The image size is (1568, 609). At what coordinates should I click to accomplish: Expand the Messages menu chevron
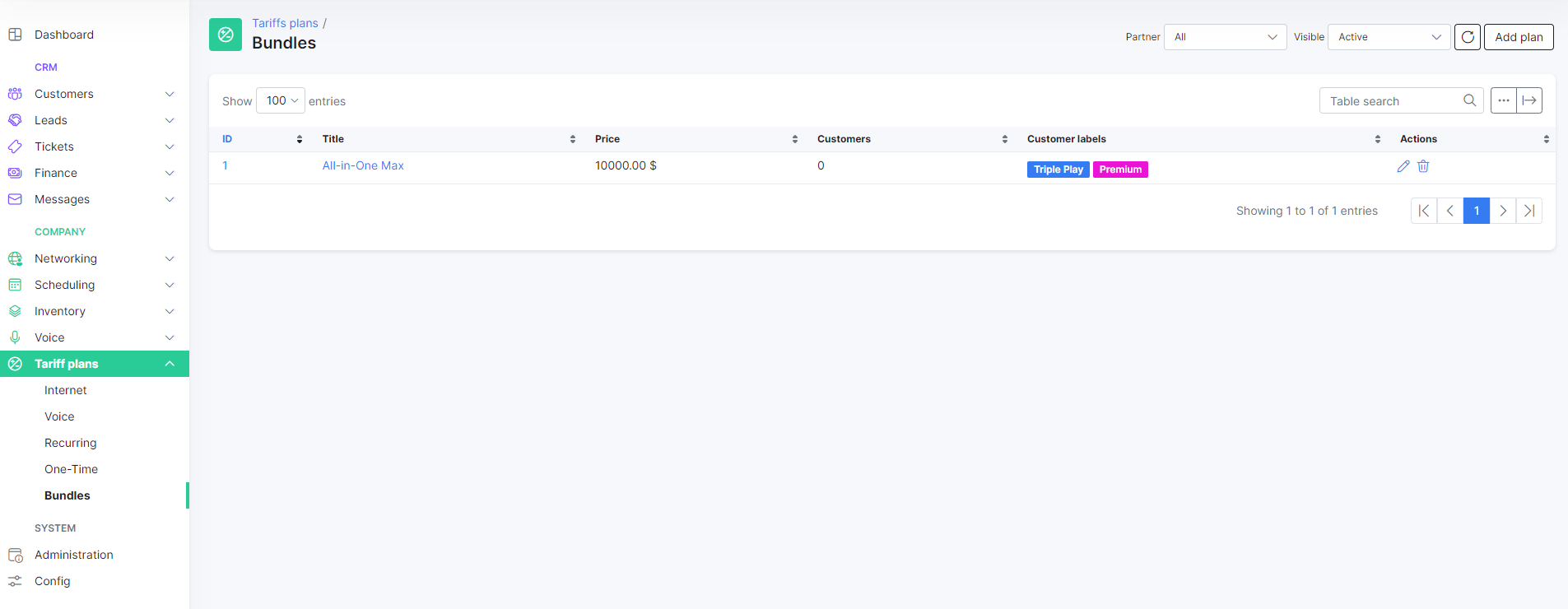pos(170,199)
